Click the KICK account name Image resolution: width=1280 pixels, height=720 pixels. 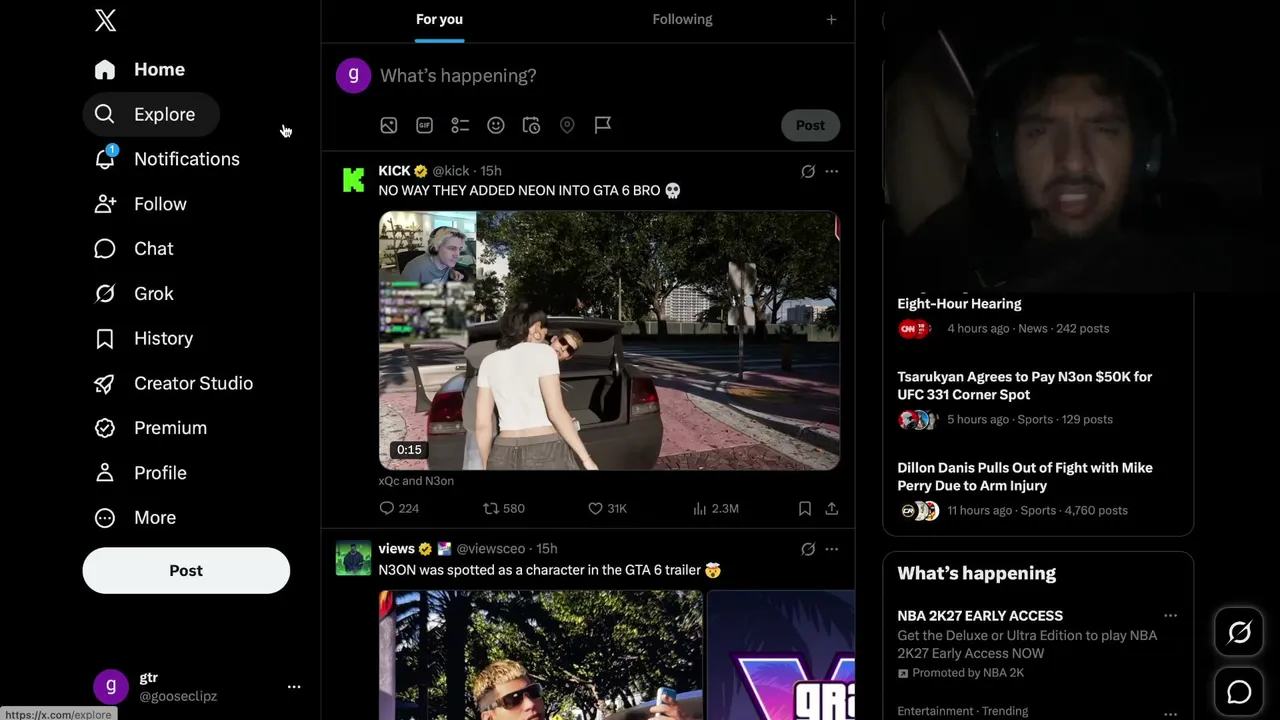(x=394, y=171)
